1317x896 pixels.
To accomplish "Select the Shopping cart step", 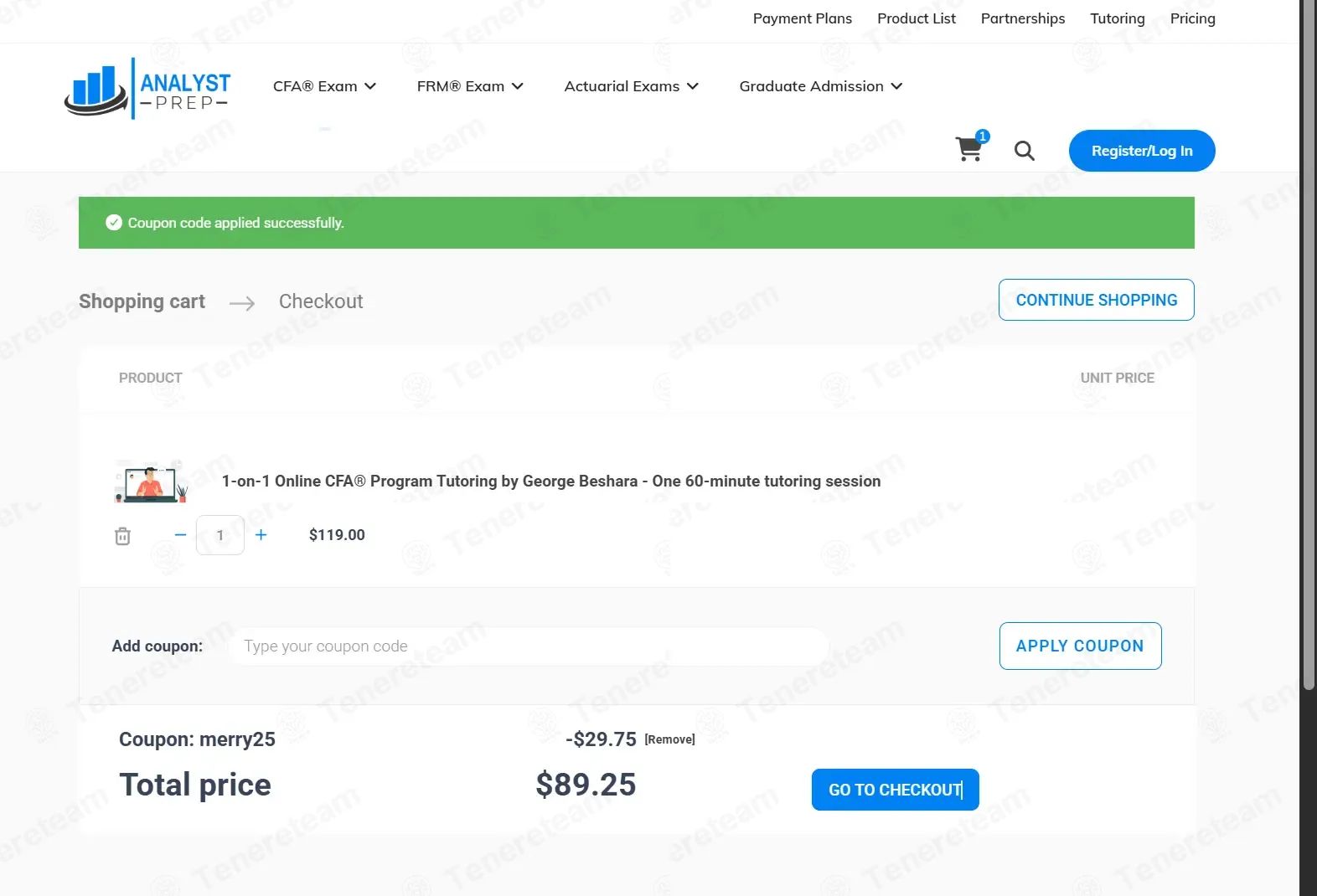I will (142, 301).
